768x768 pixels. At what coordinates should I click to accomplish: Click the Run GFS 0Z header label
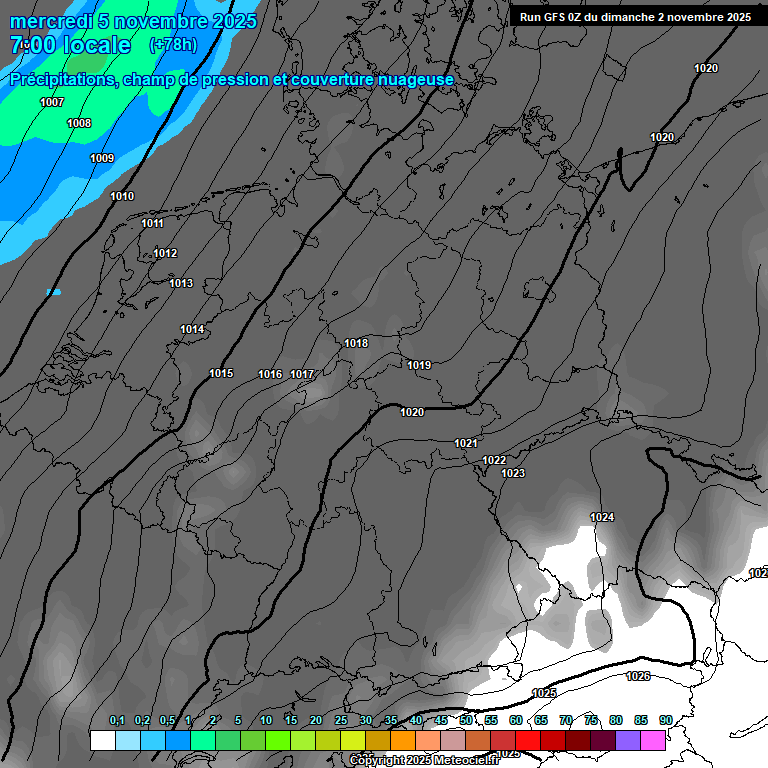click(635, 17)
